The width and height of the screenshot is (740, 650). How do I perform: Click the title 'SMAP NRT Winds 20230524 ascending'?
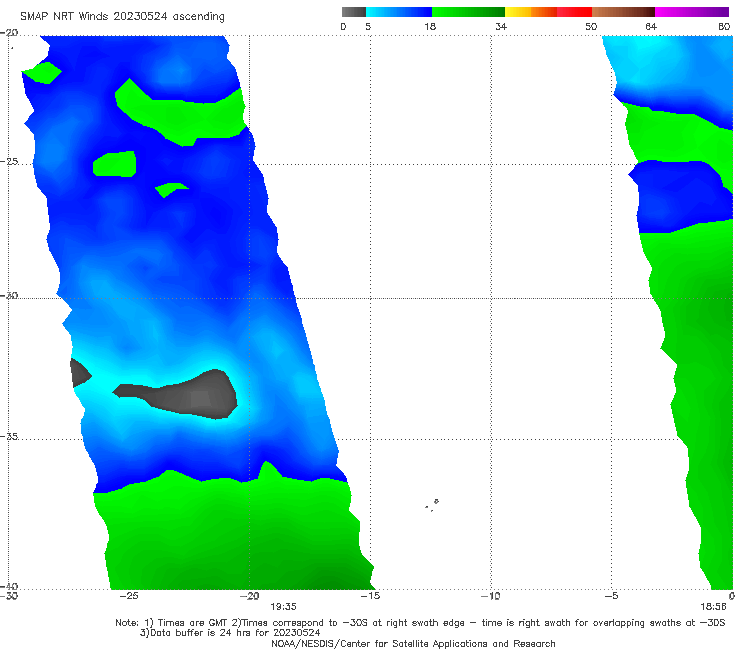122,17
